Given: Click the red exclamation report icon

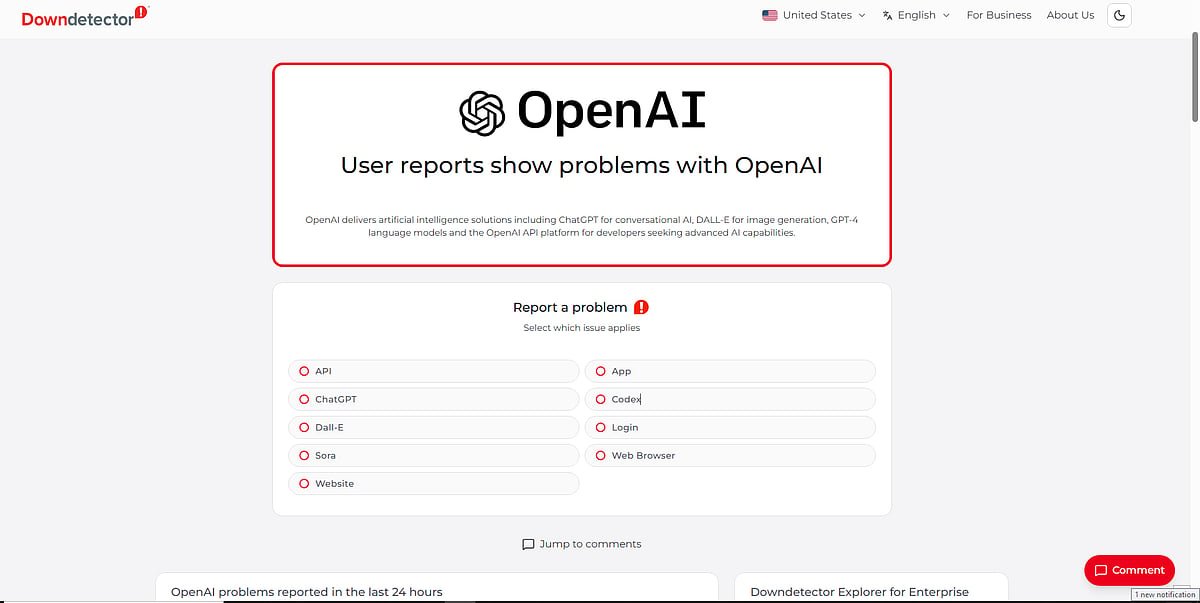Looking at the screenshot, I should (x=641, y=307).
